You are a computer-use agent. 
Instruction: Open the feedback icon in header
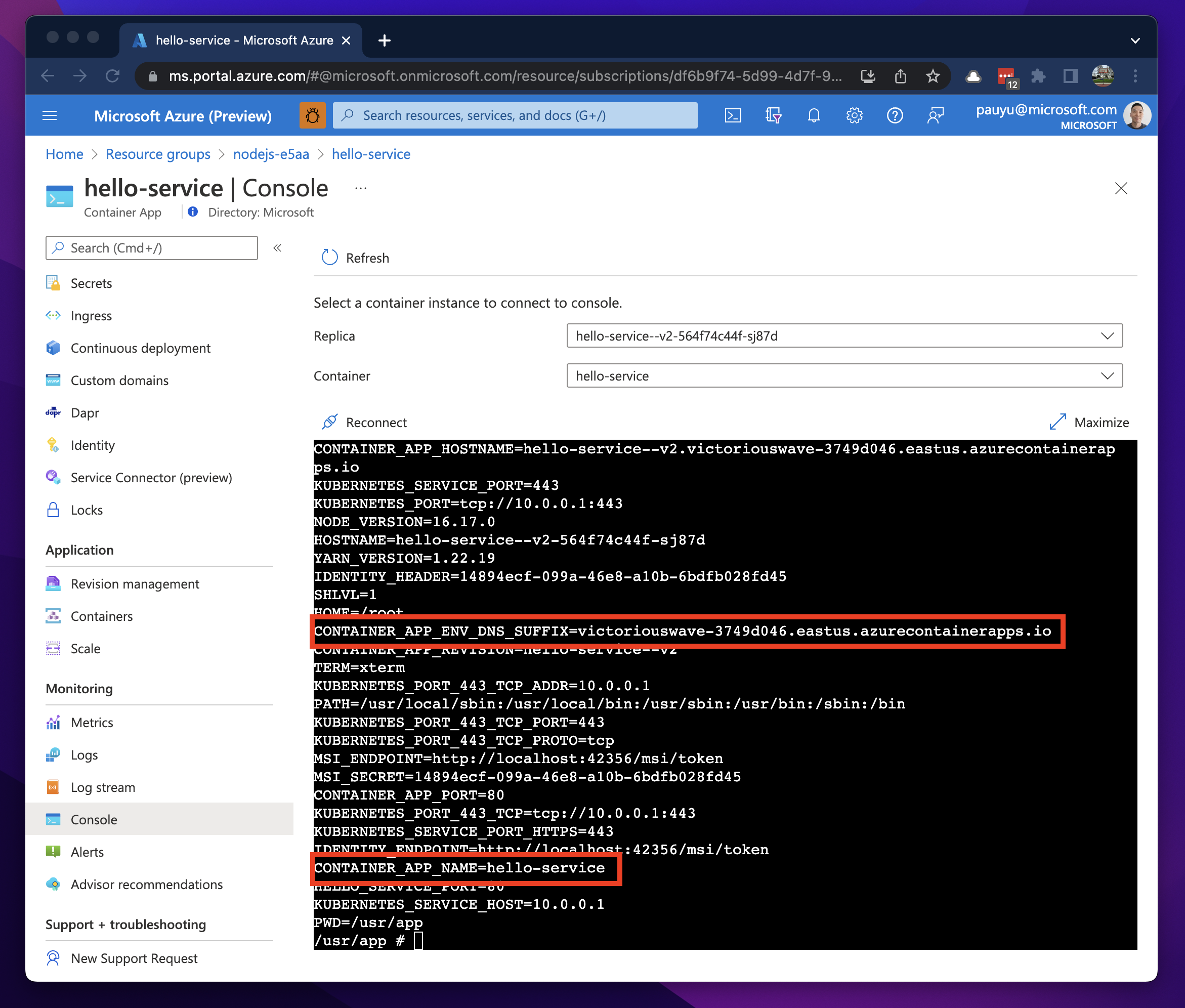click(x=935, y=116)
